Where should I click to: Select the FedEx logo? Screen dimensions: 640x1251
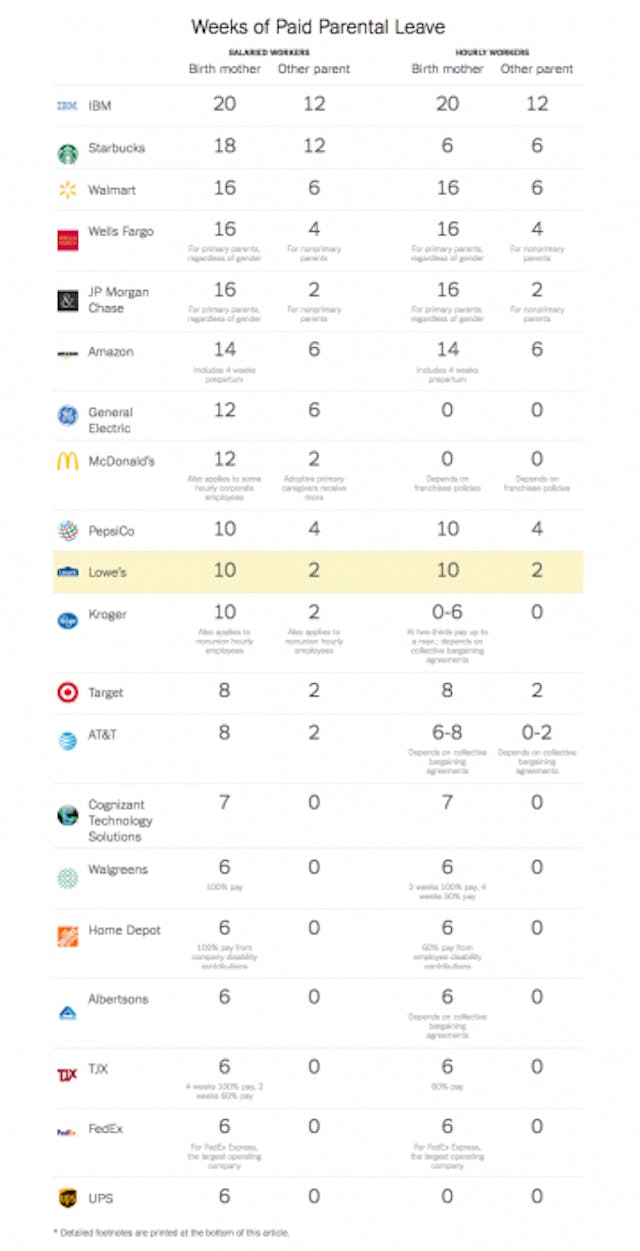pyautogui.click(x=67, y=1132)
